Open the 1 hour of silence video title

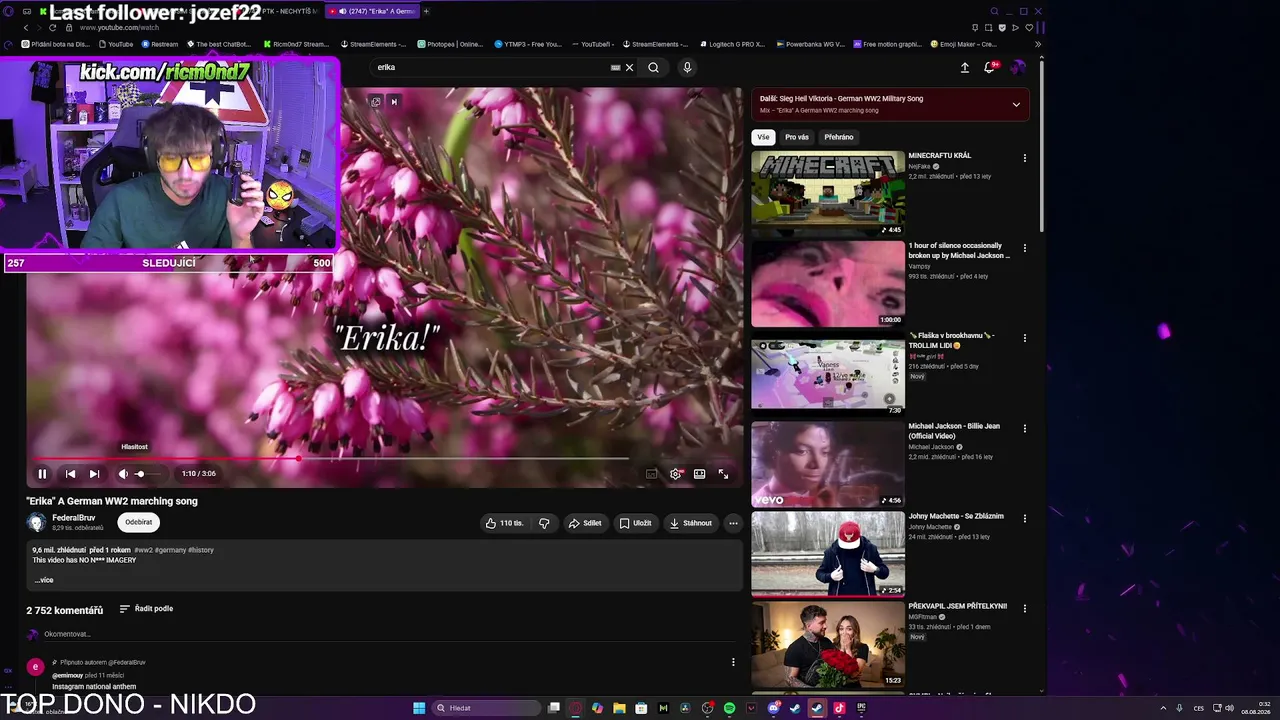958,251
